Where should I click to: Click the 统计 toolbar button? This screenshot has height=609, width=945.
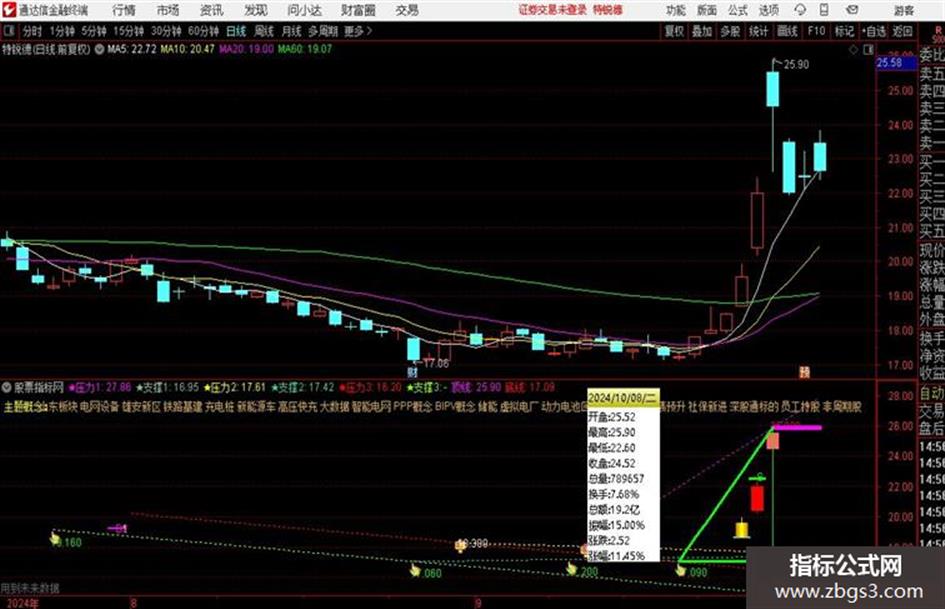tap(759, 31)
